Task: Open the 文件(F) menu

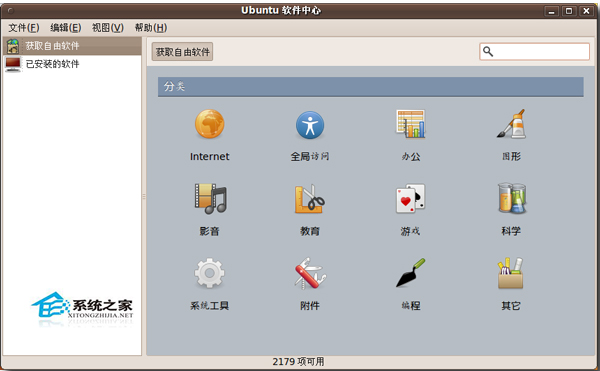Action: point(24,28)
